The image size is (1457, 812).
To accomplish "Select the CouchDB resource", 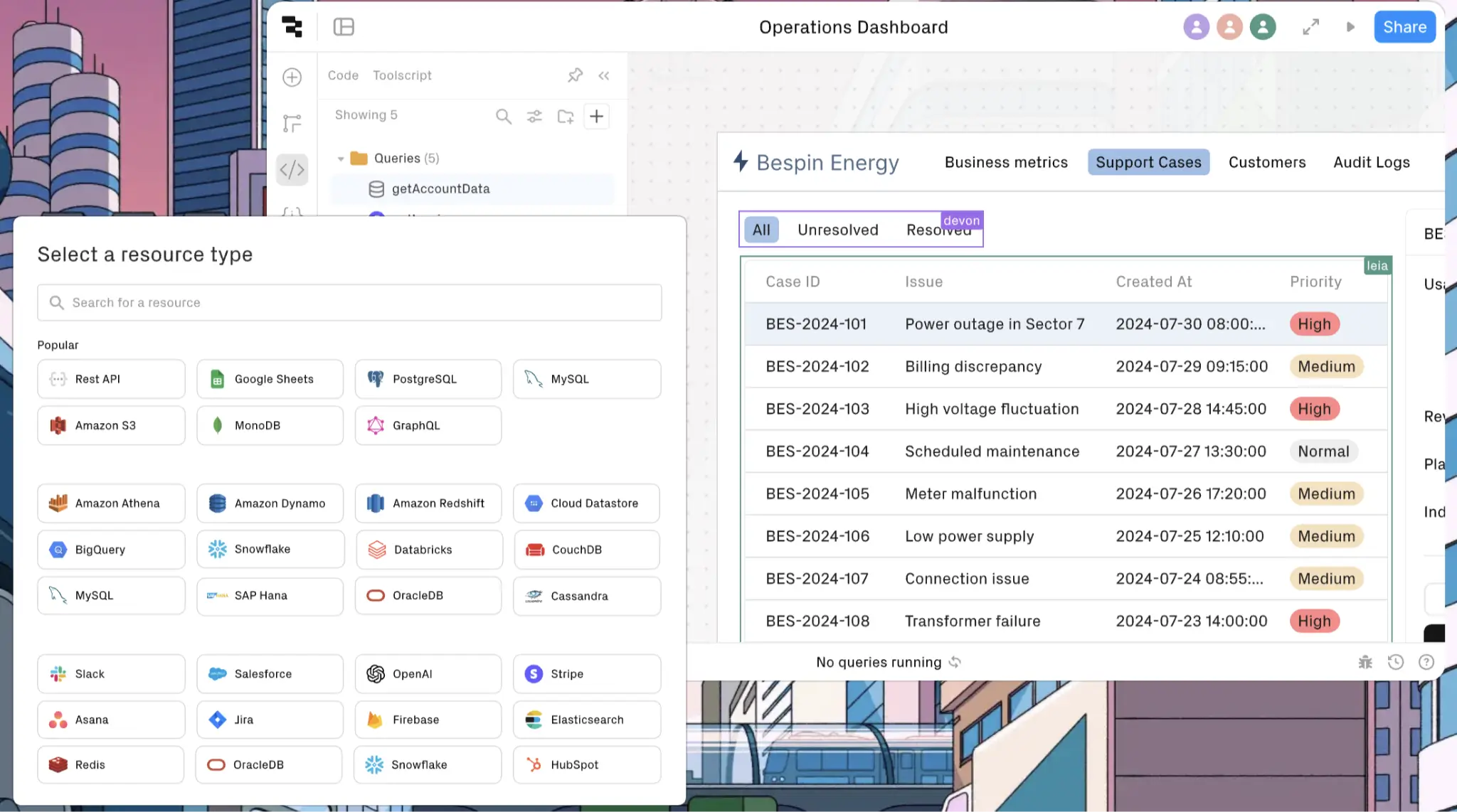I will coord(587,550).
